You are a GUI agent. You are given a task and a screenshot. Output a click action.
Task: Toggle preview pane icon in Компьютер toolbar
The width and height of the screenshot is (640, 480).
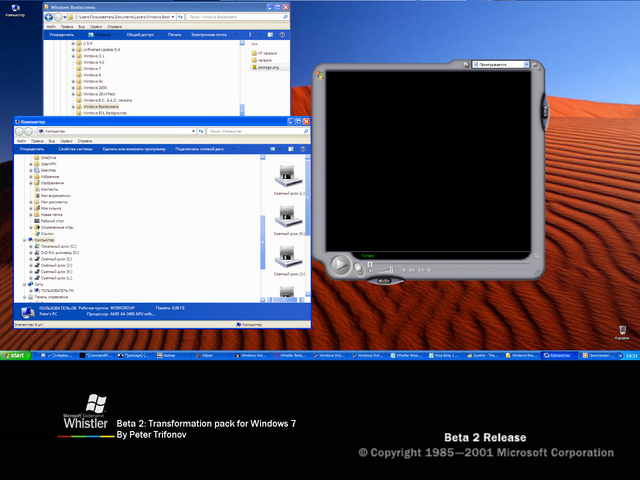click(291, 149)
